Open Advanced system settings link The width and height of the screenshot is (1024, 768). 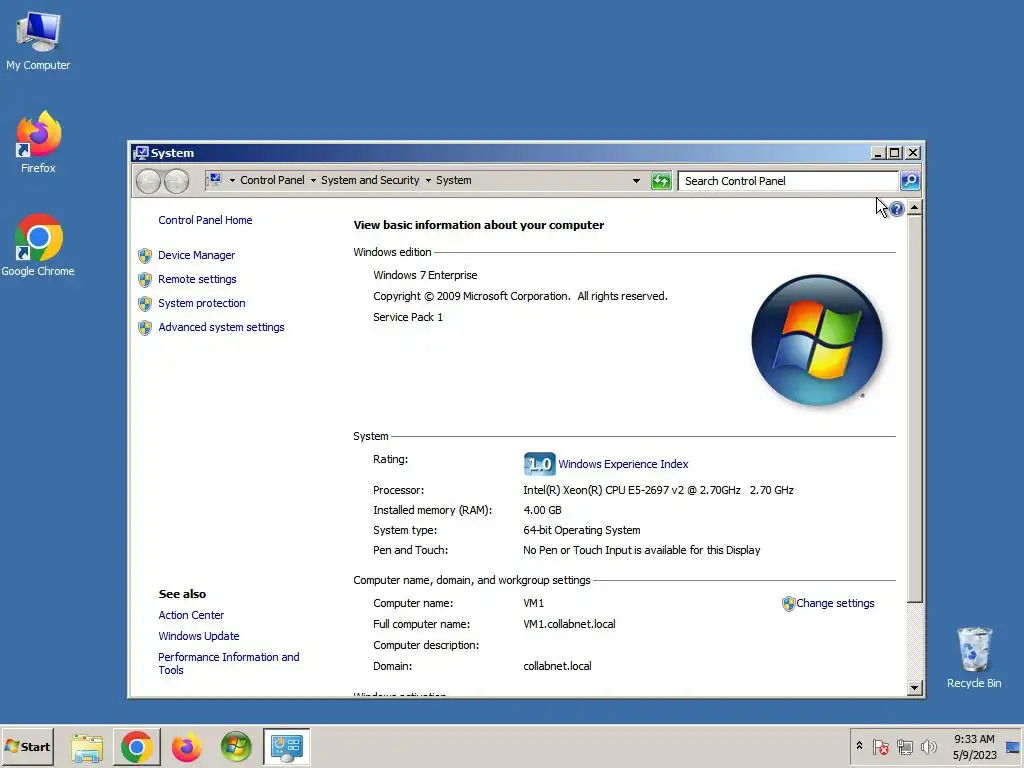[x=221, y=327]
